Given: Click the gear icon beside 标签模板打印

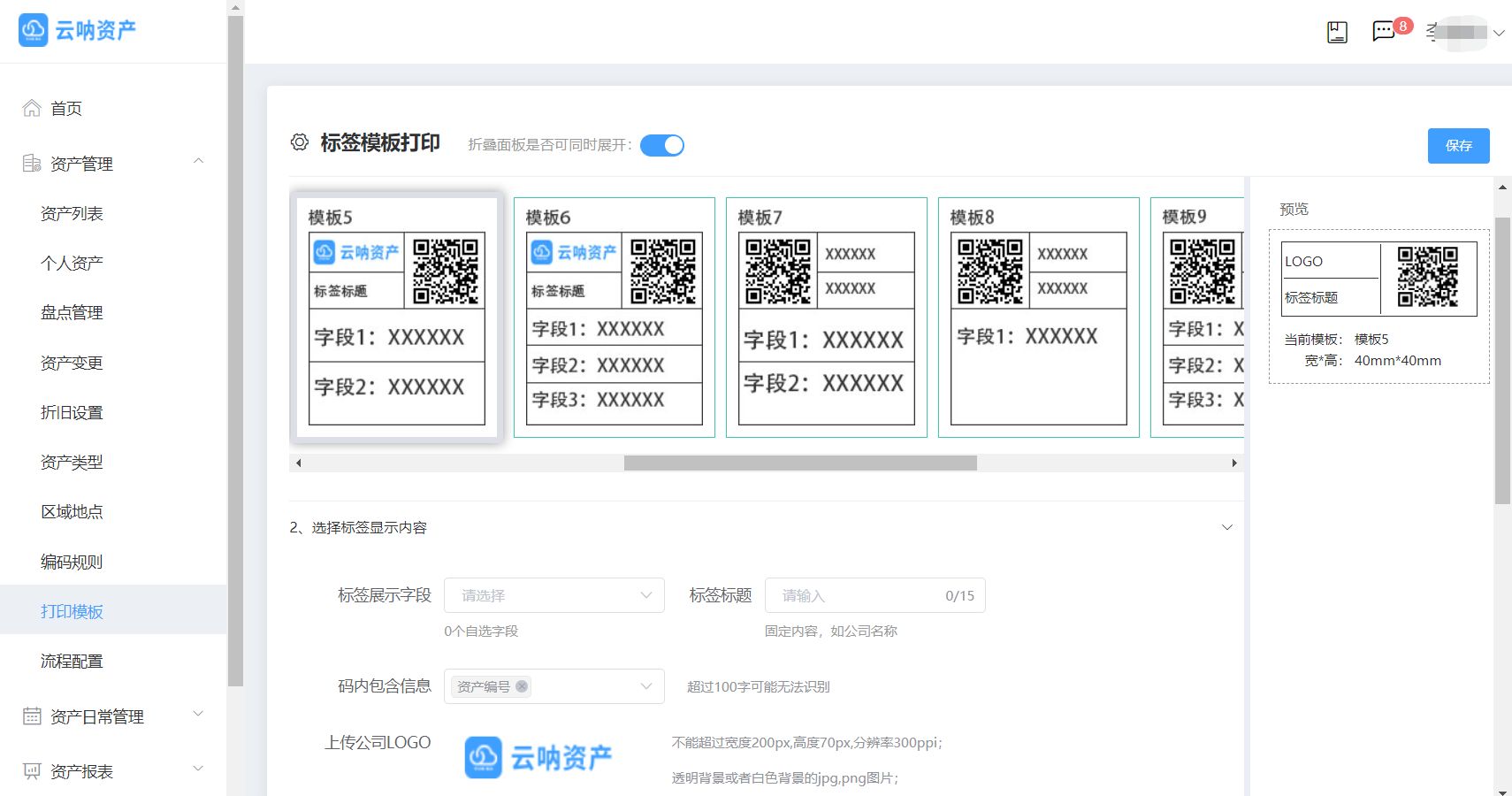Looking at the screenshot, I should click(x=300, y=142).
